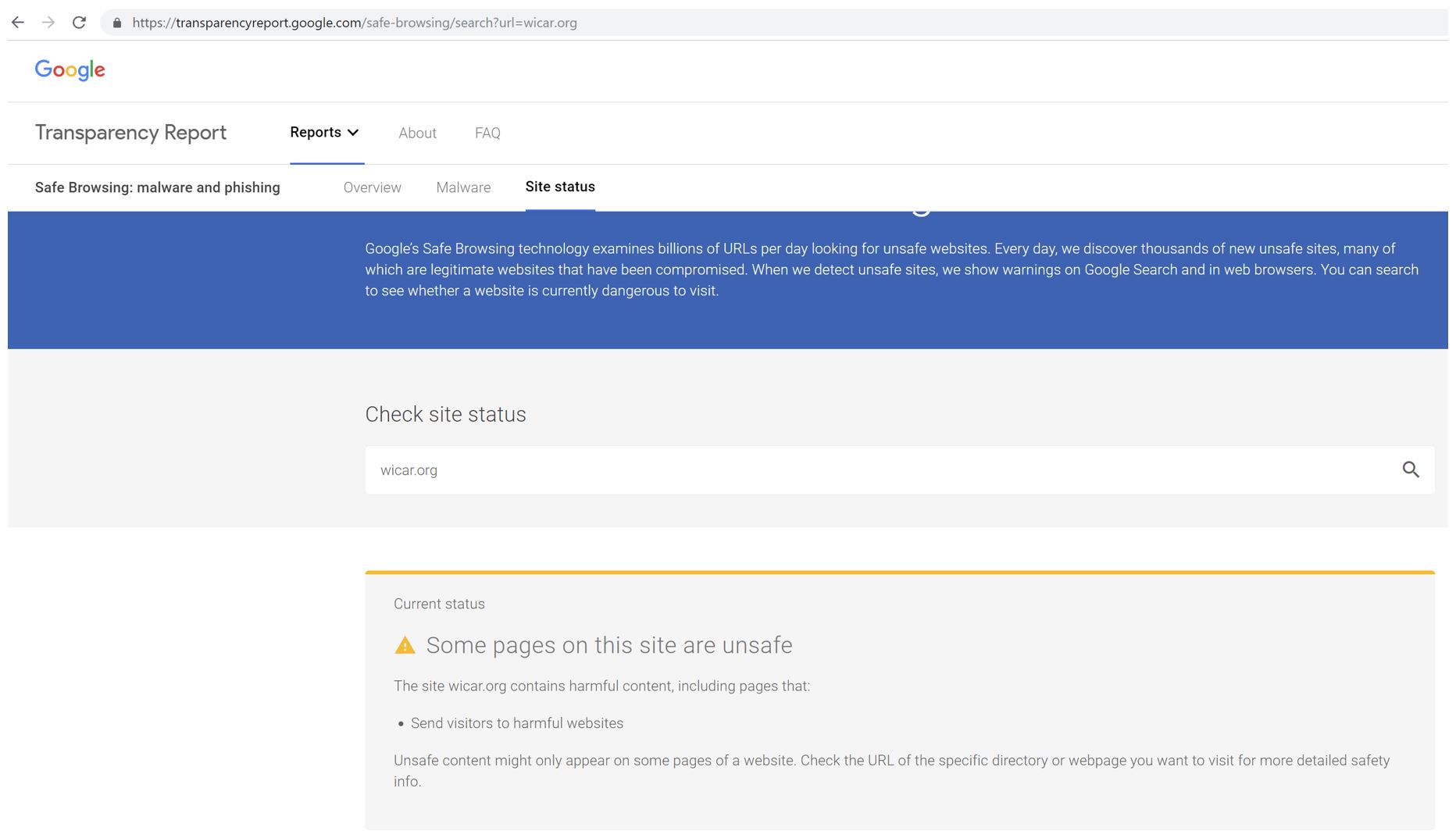The image size is (1456, 838).
Task: Reload the page with the refresh icon
Action: click(79, 23)
